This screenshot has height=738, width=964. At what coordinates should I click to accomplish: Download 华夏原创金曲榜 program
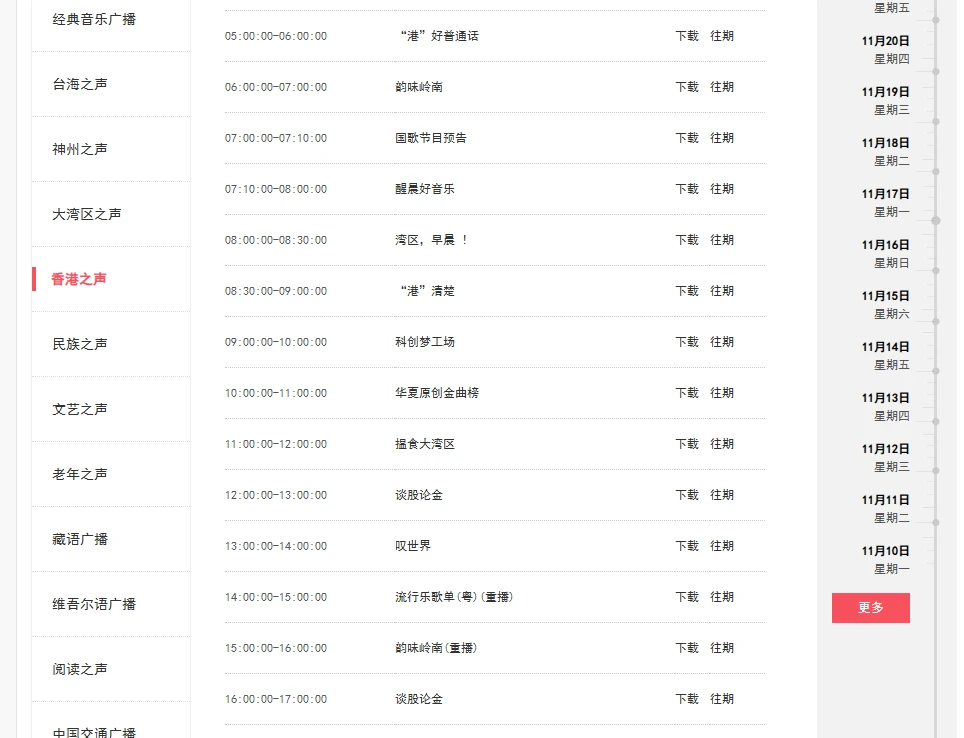(687, 393)
